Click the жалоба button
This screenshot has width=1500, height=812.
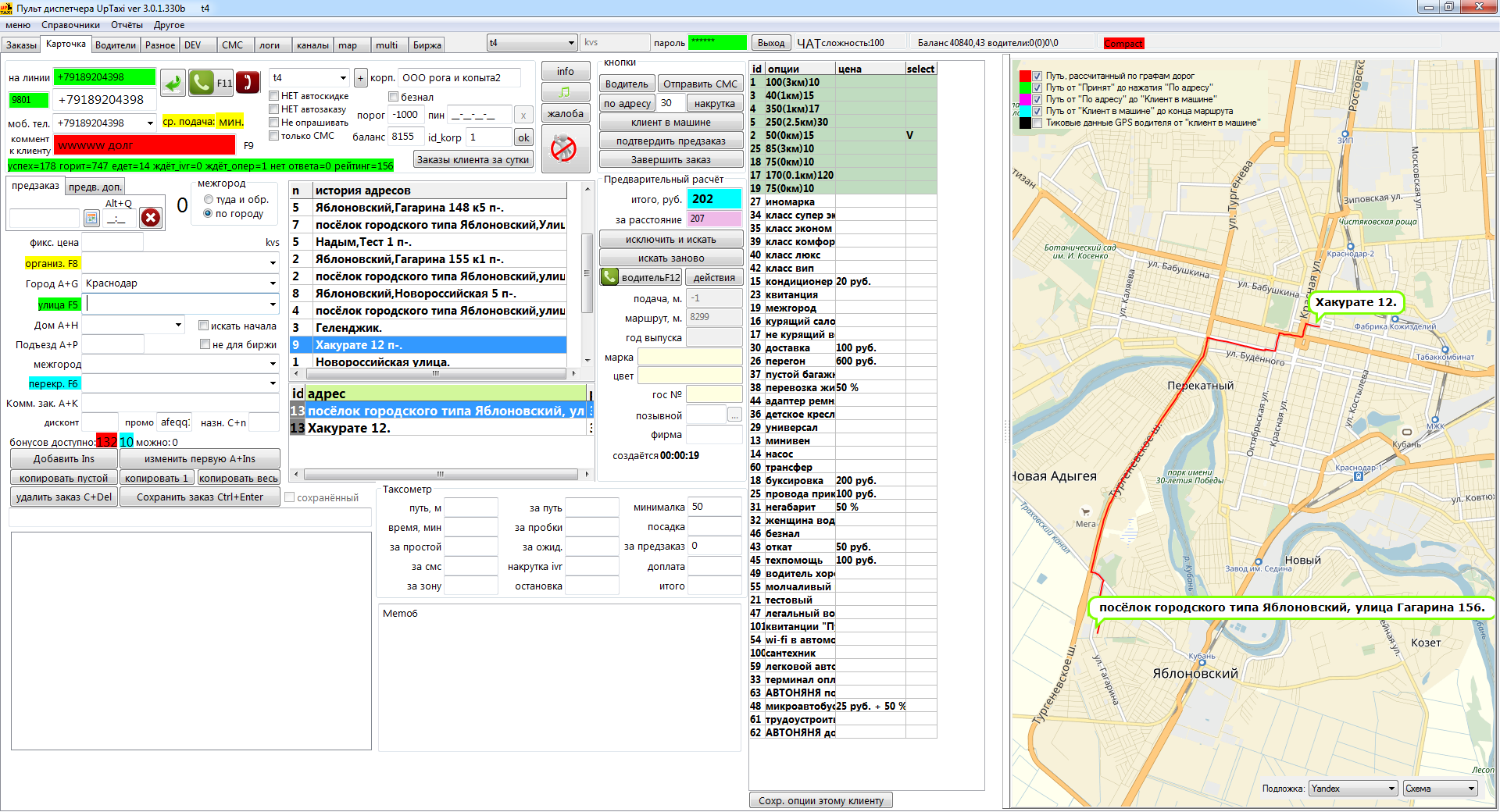565,114
